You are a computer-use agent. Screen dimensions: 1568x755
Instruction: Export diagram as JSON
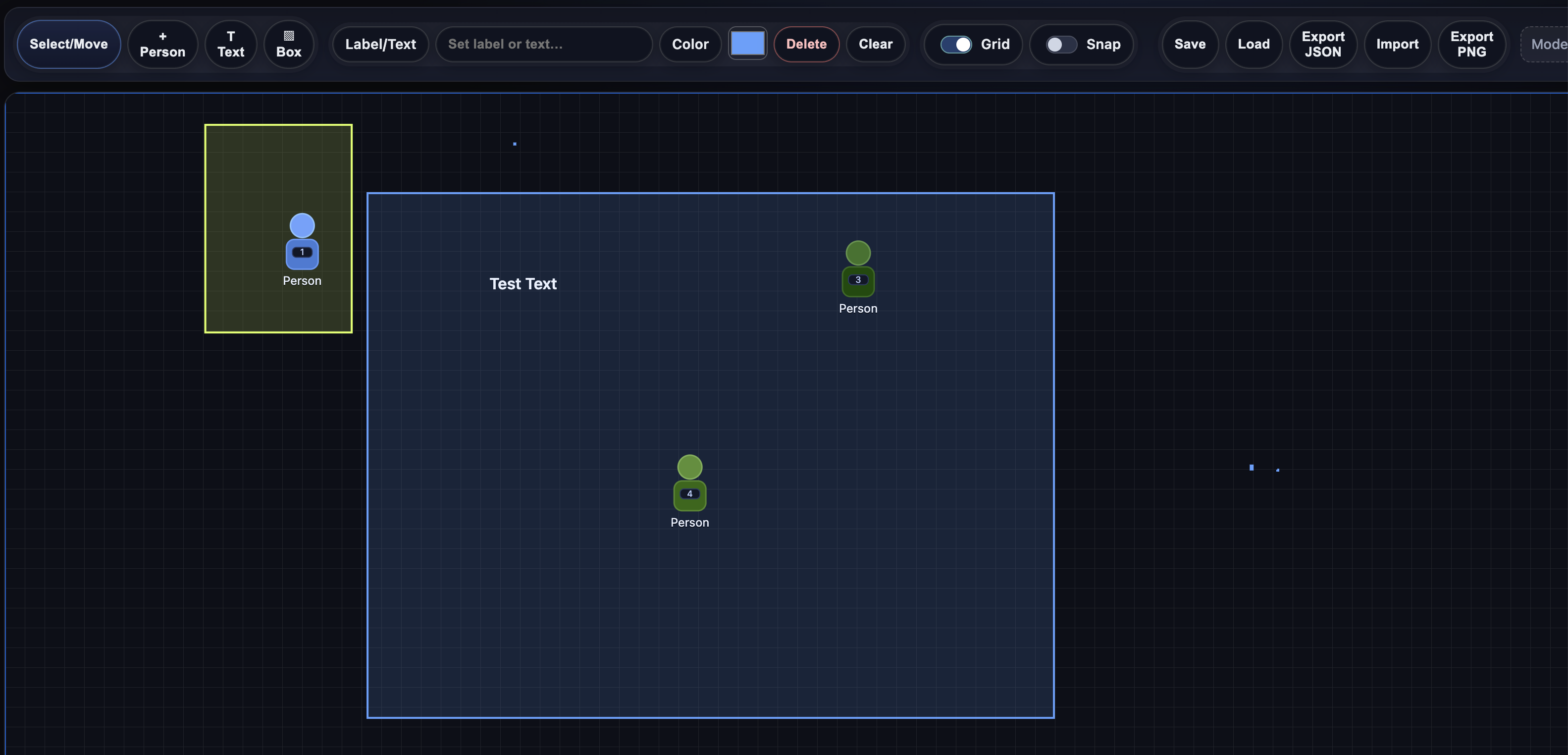click(1323, 44)
